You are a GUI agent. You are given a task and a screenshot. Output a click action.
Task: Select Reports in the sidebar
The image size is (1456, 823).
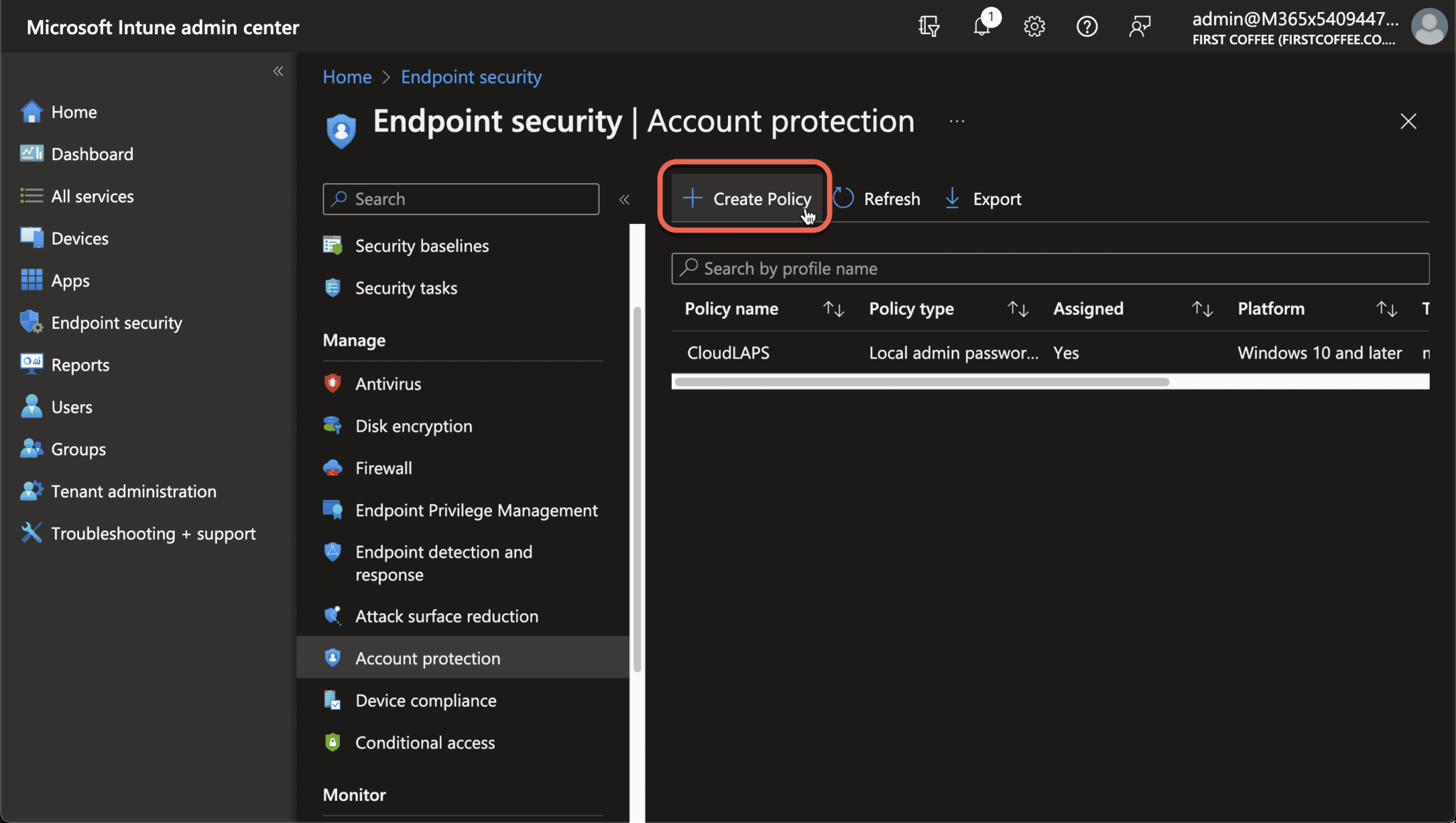[x=80, y=364]
